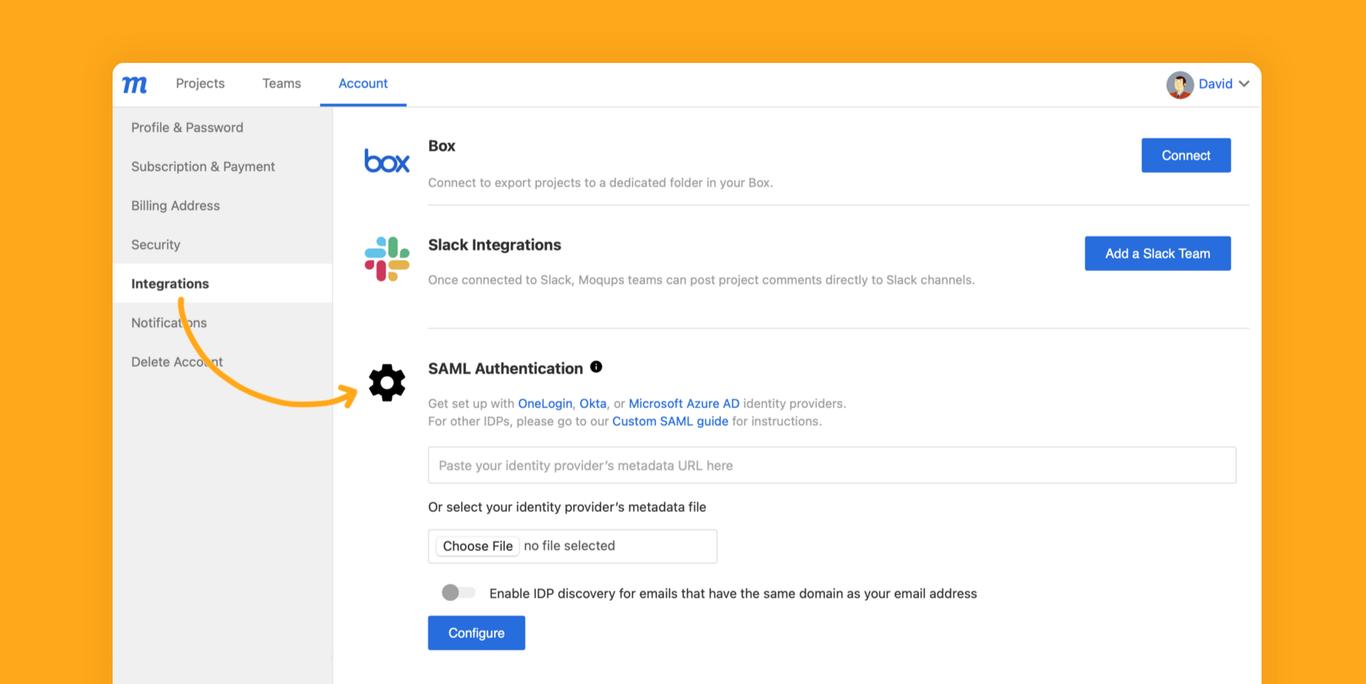Focus the metadata URL input field
Screen dimensions: 1366x684
coord(831,466)
